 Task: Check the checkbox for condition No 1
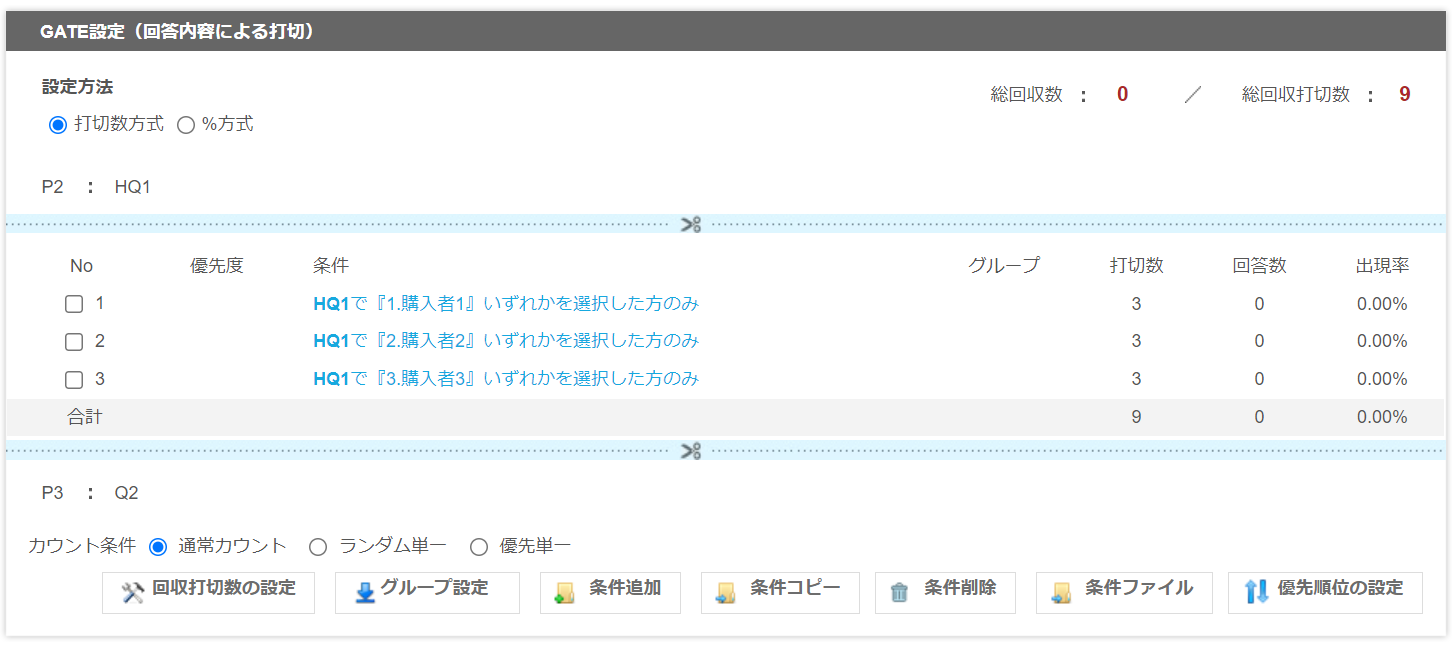[x=74, y=304]
